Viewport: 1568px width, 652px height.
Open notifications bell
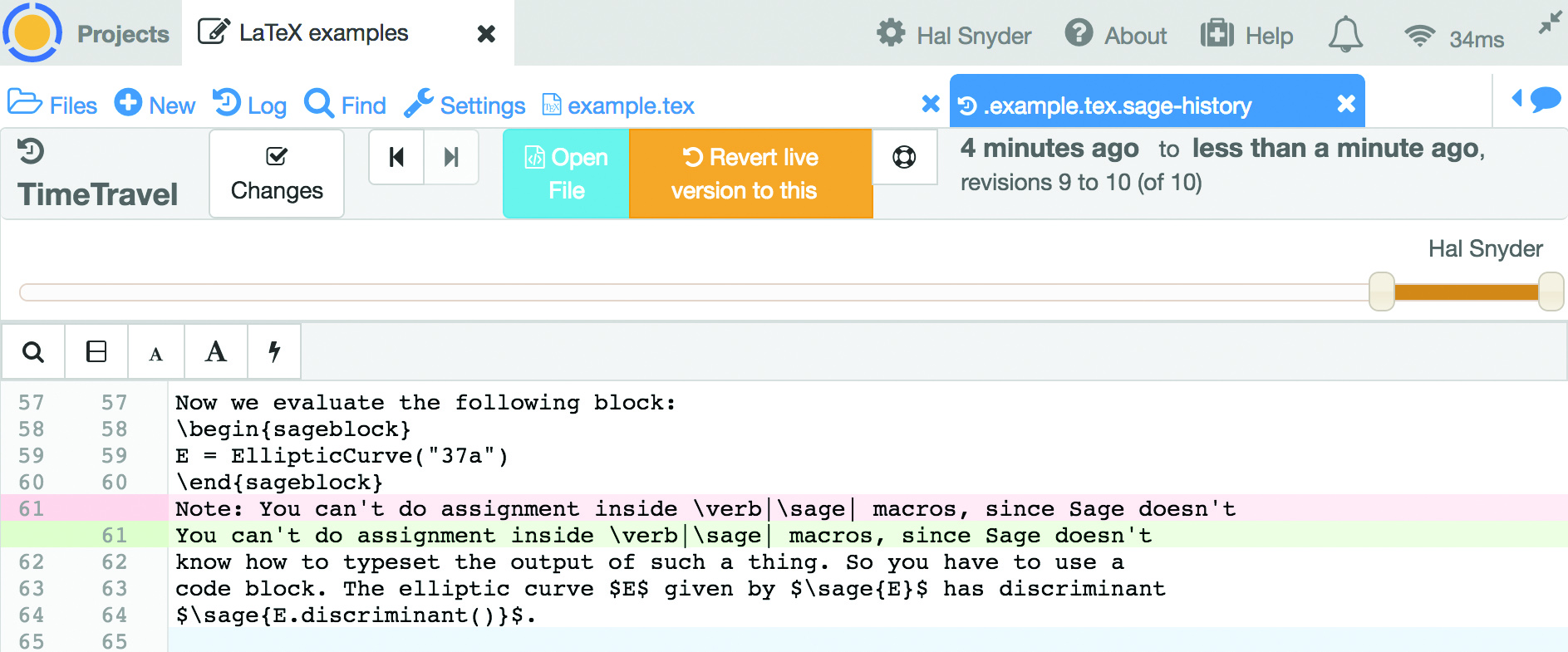click(1344, 36)
